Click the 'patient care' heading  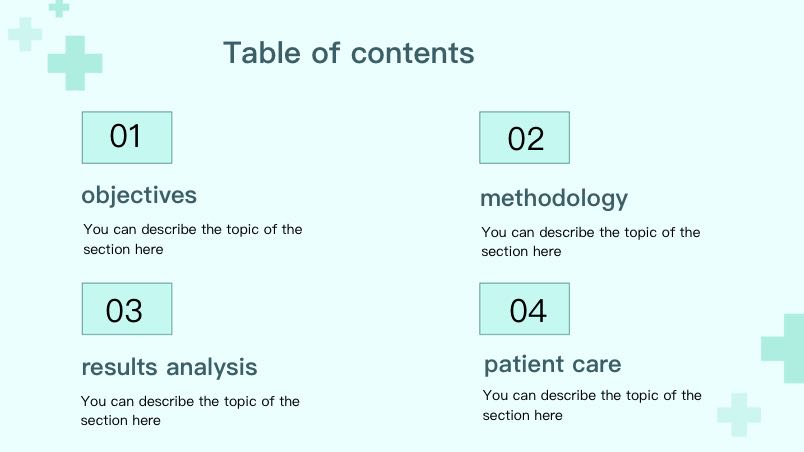552,364
